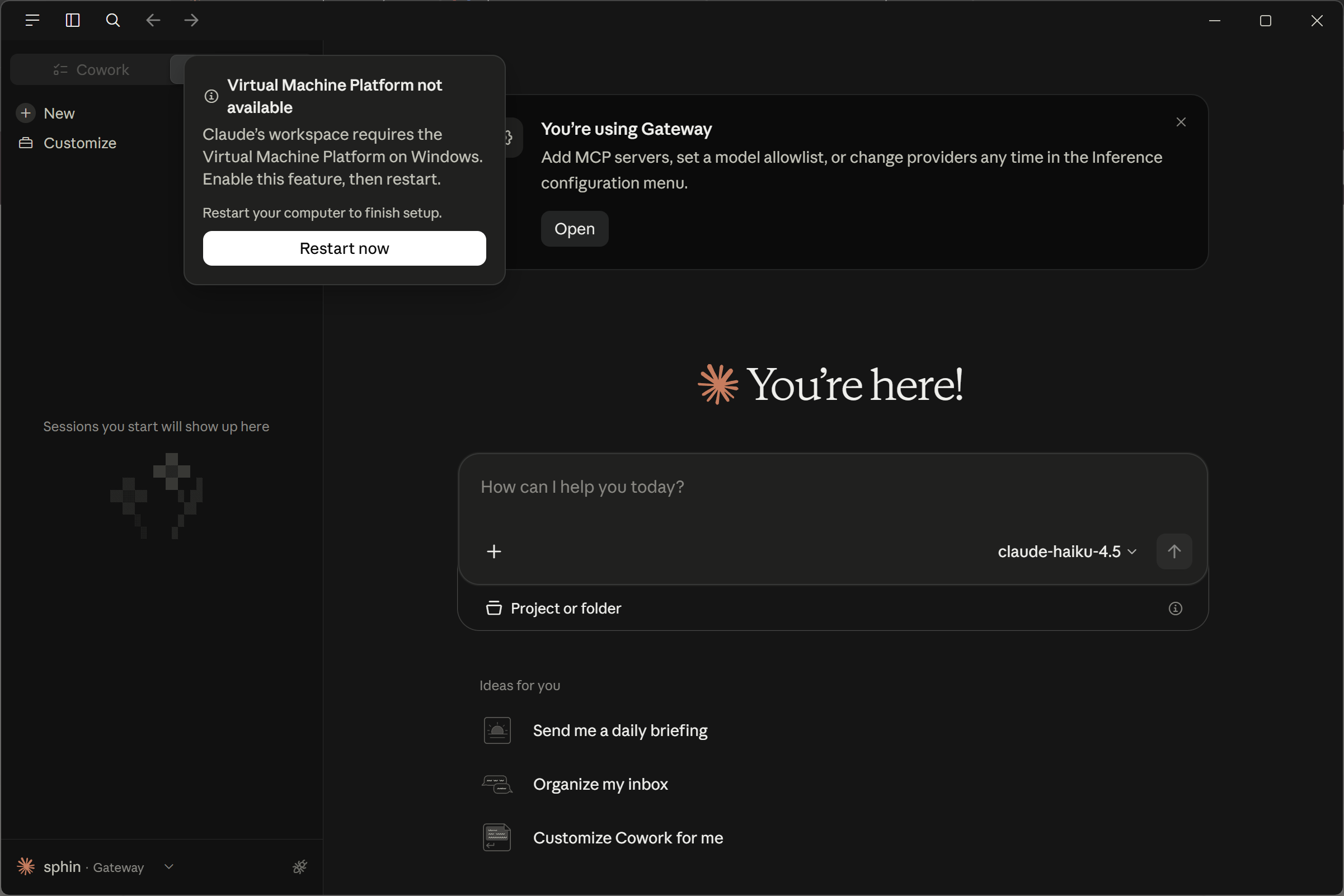Image resolution: width=1344 pixels, height=896 pixels.
Task: Click the folder icon beside Project or folder
Action: (494, 608)
